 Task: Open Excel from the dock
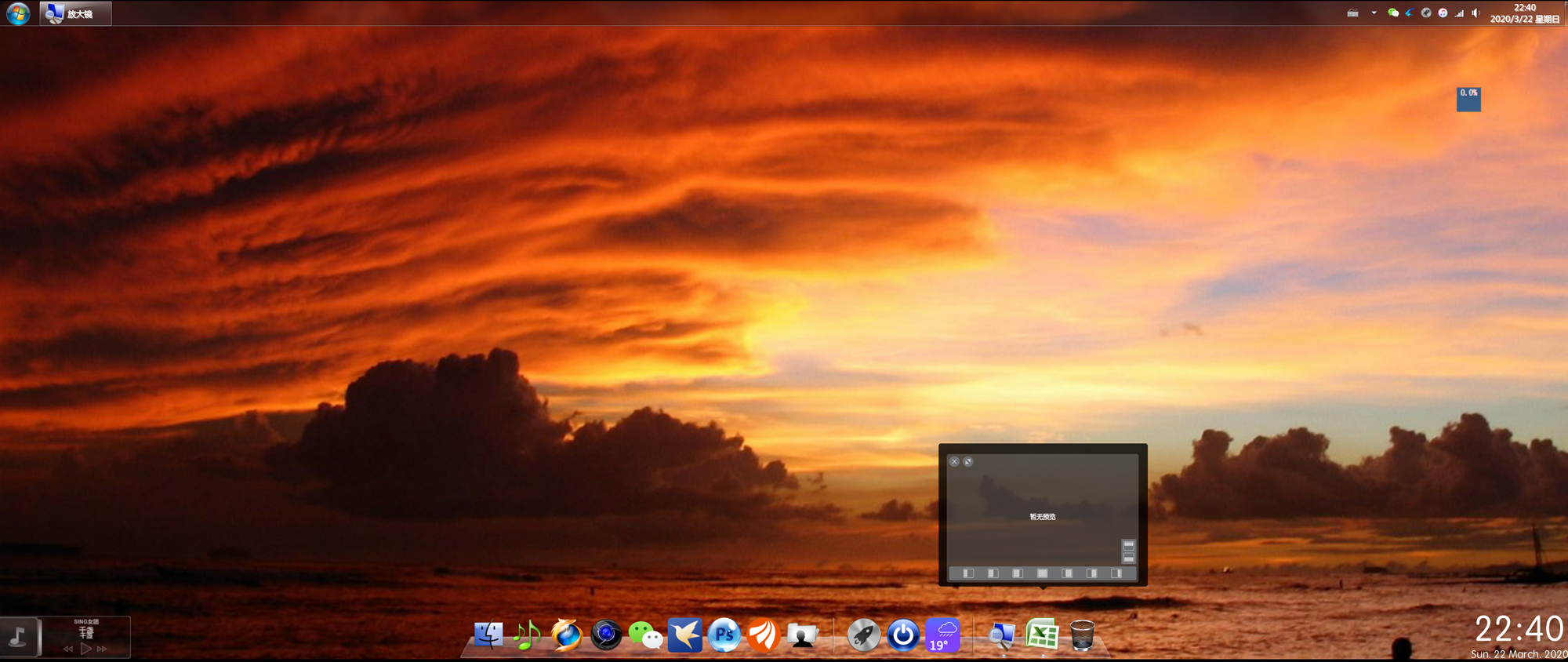[1042, 635]
